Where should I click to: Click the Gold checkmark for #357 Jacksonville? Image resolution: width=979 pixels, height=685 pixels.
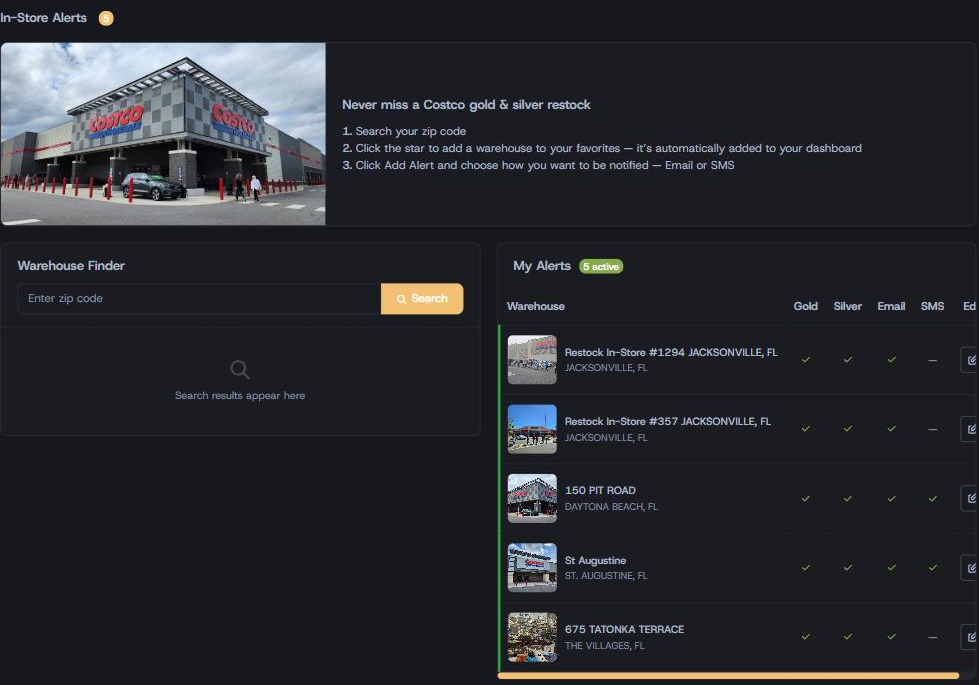pyautogui.click(x=805, y=429)
